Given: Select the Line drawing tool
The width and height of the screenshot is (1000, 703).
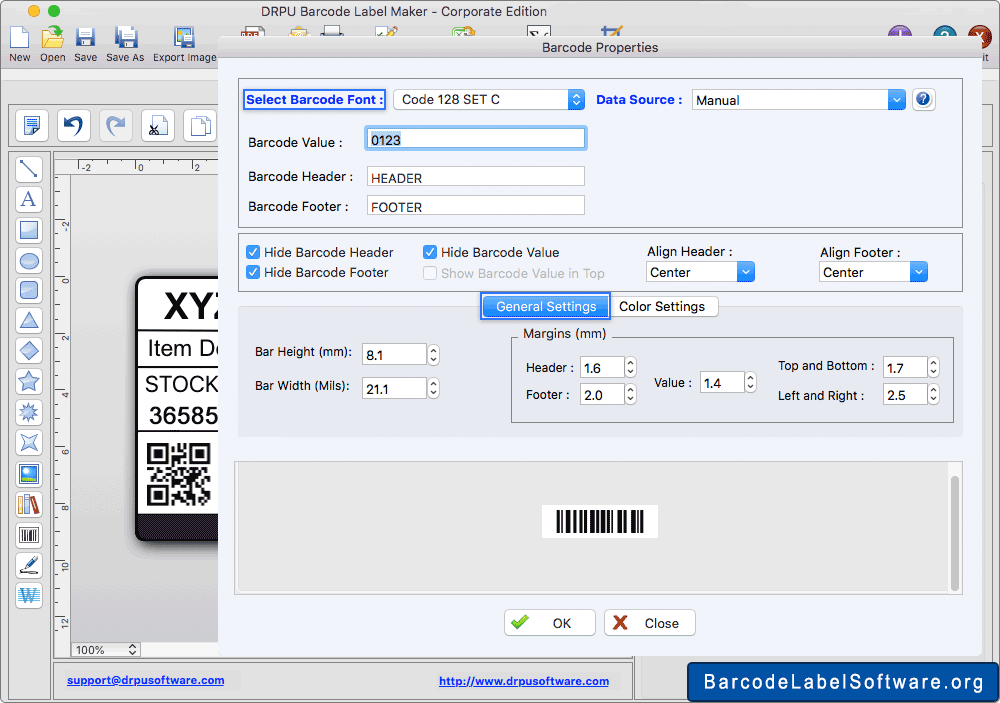Looking at the screenshot, I should (x=29, y=169).
